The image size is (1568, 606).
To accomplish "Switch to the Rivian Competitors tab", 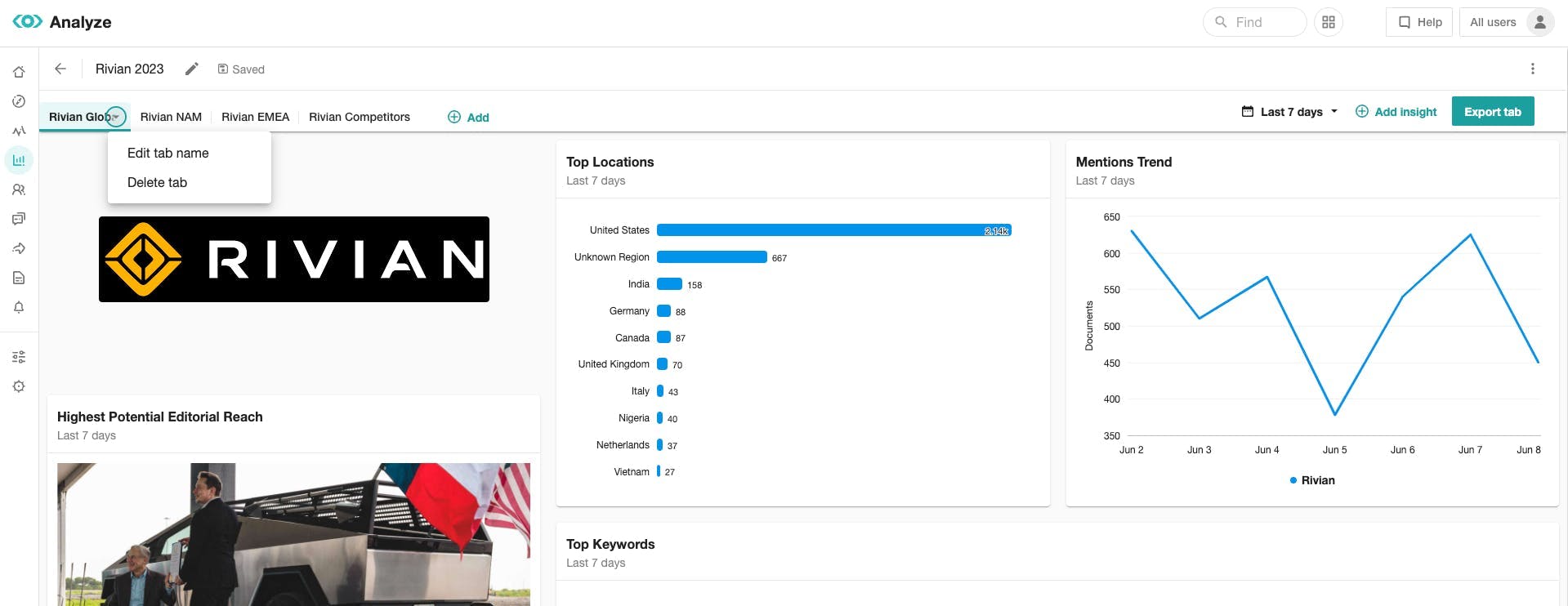I will [x=360, y=117].
